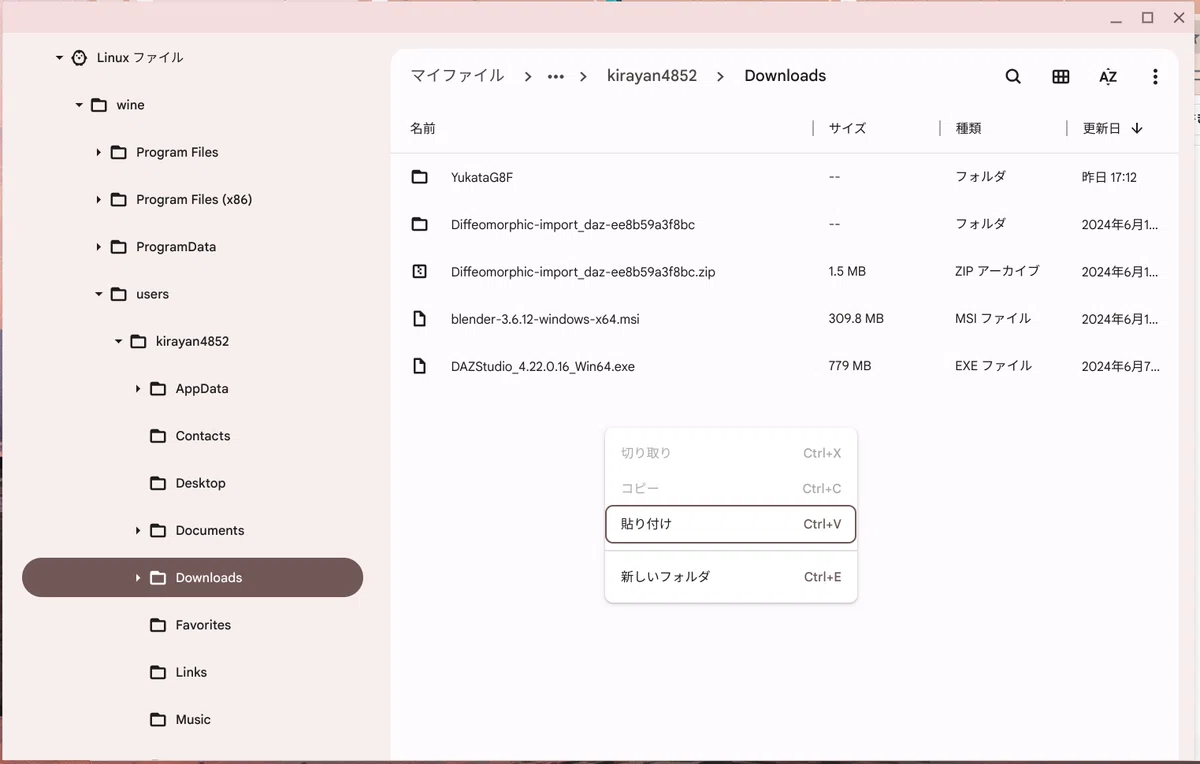Click the YukataG8F folder icon

pyautogui.click(x=420, y=177)
